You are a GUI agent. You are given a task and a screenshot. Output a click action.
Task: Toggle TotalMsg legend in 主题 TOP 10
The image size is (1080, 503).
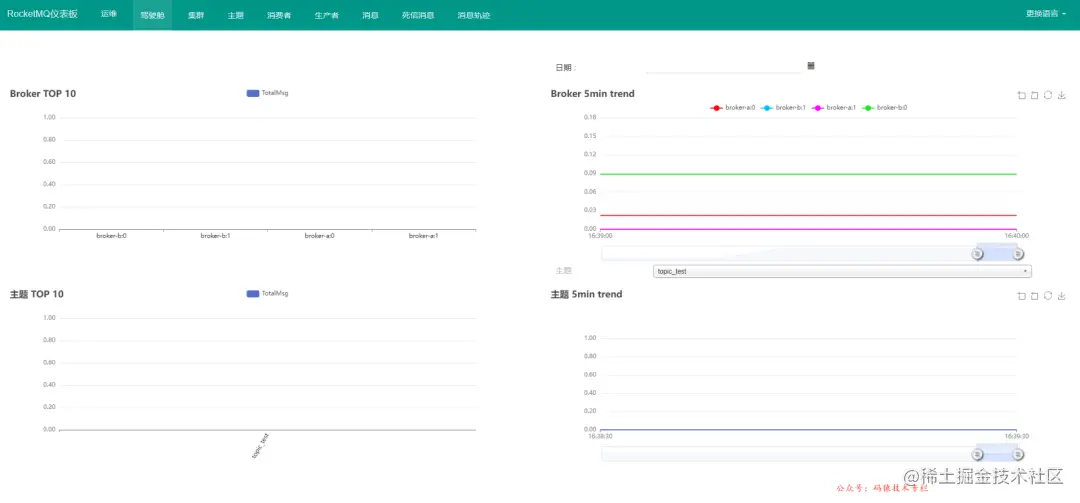pos(267,294)
